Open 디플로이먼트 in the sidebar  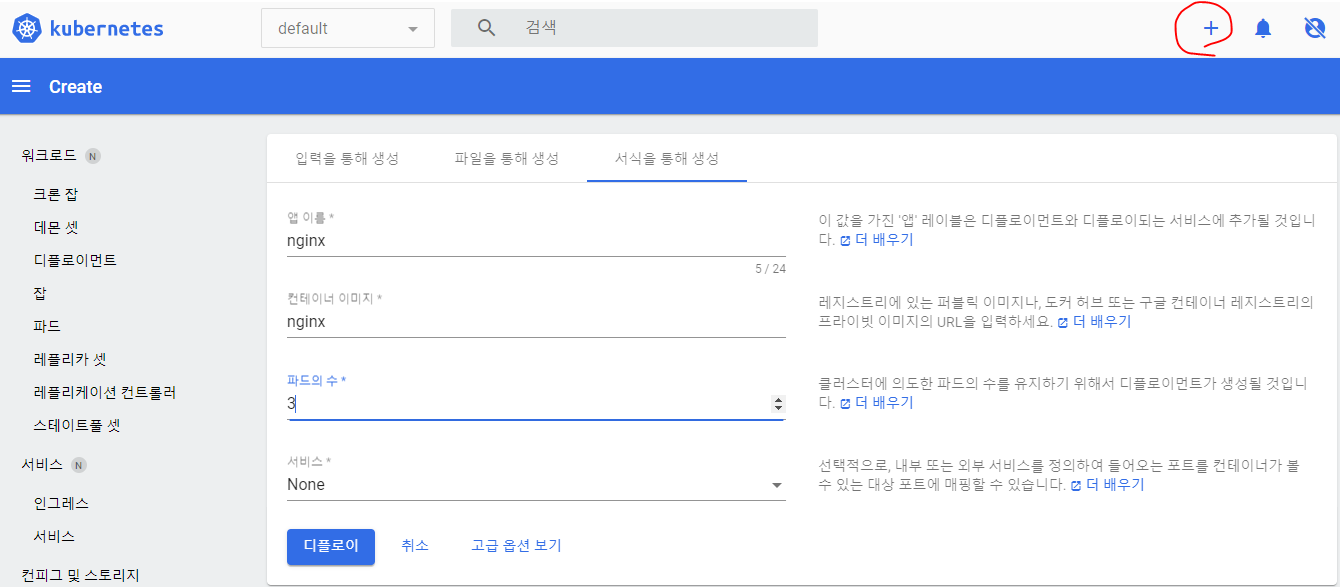click(75, 260)
